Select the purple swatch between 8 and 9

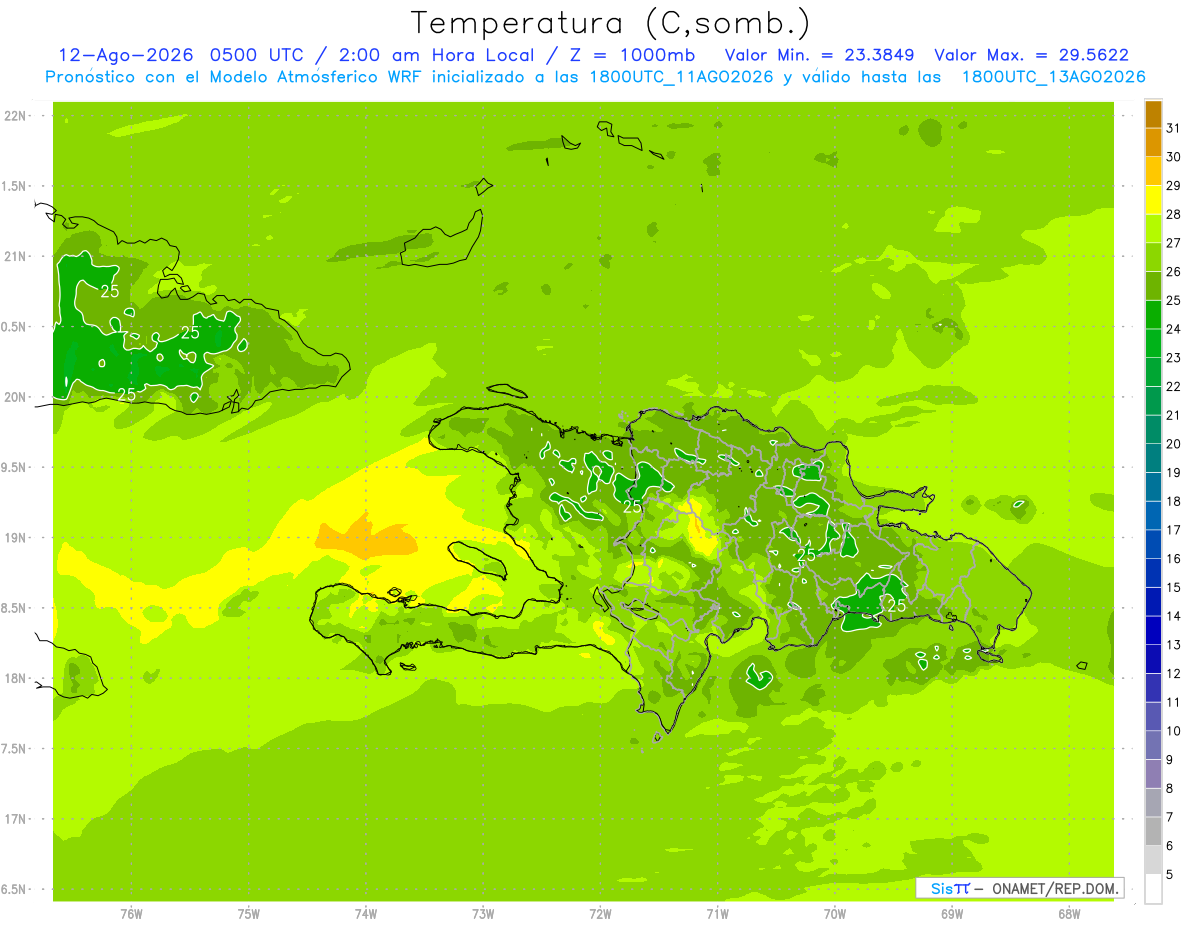tap(1153, 774)
